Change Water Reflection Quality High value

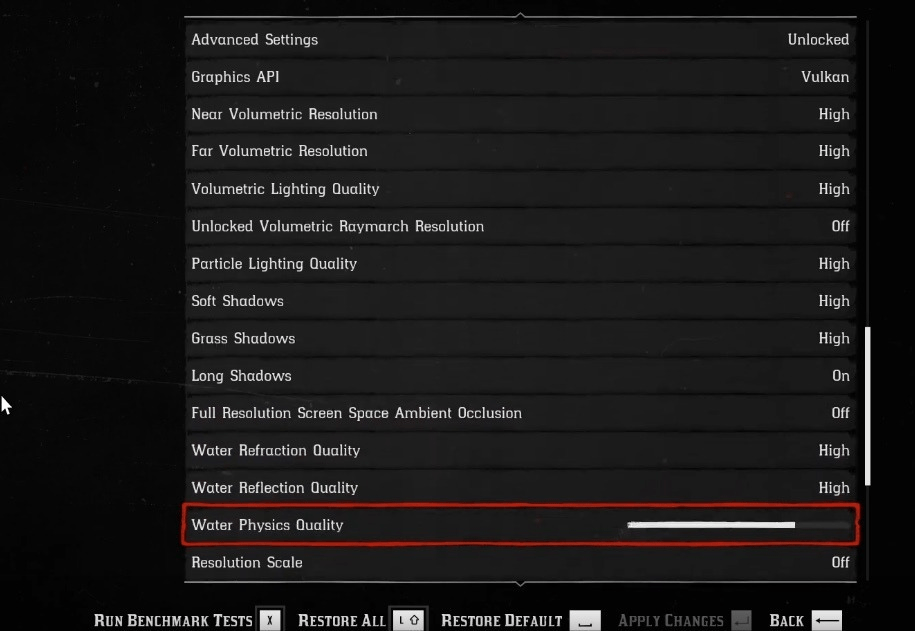(834, 488)
